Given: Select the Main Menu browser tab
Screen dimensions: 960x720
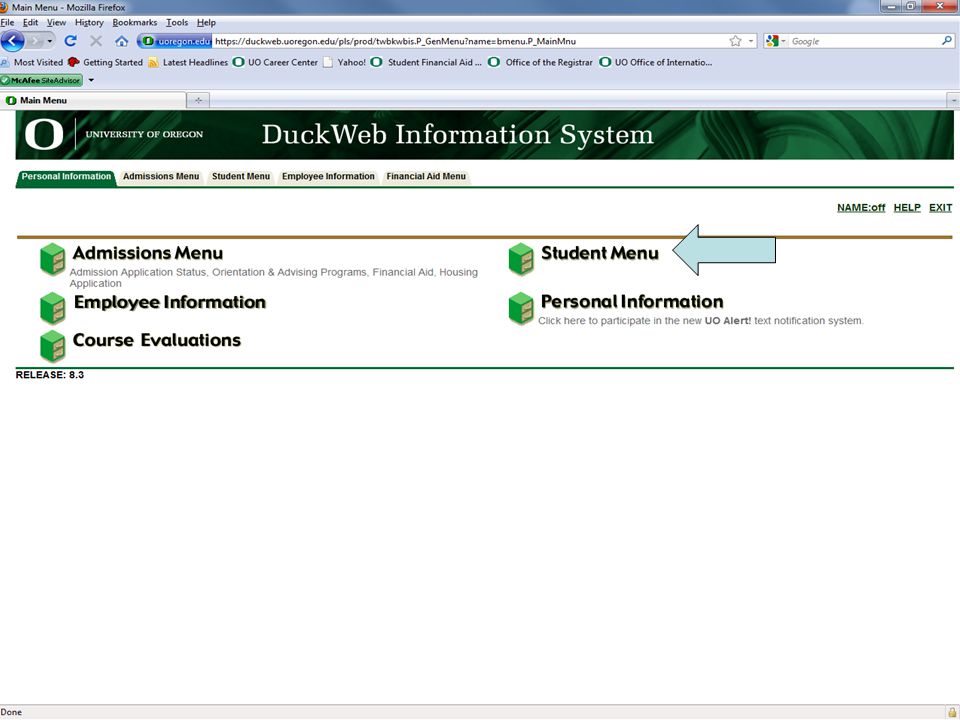Looking at the screenshot, I should pyautogui.click(x=92, y=100).
